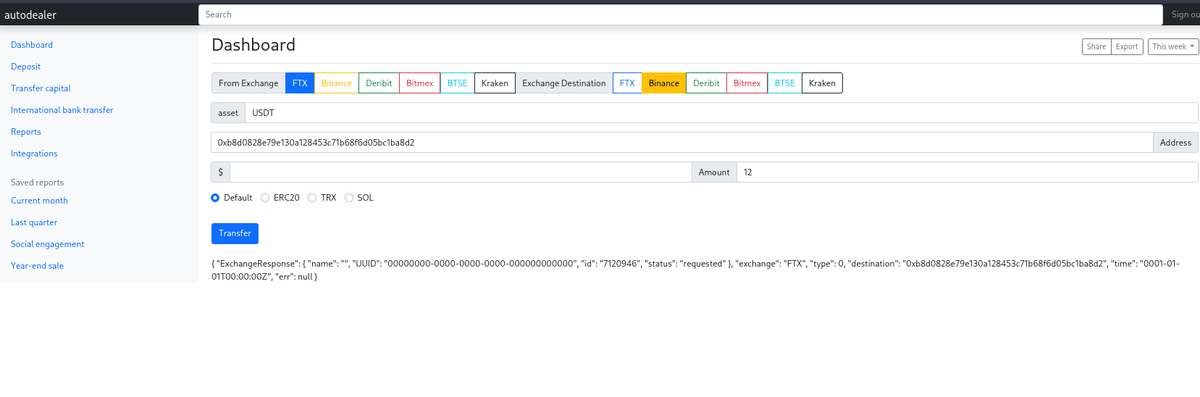Screen dimensions: 1200x397
Task: Select Bitmex as From Exchange
Action: tap(420, 83)
